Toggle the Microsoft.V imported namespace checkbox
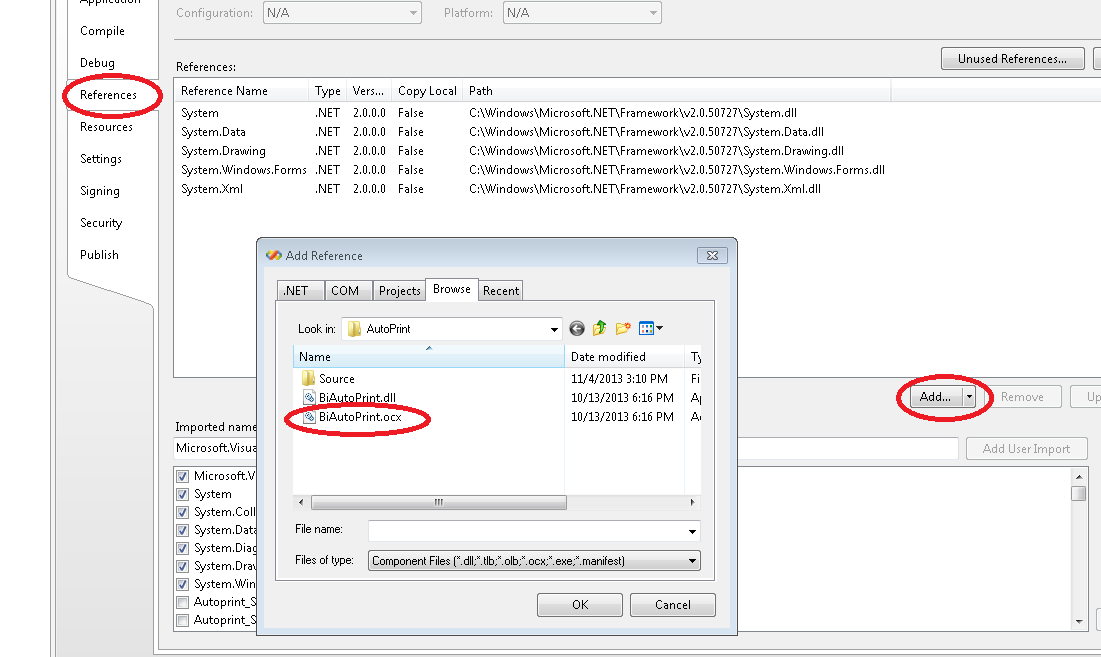This screenshot has height=657, width=1101. (x=183, y=476)
